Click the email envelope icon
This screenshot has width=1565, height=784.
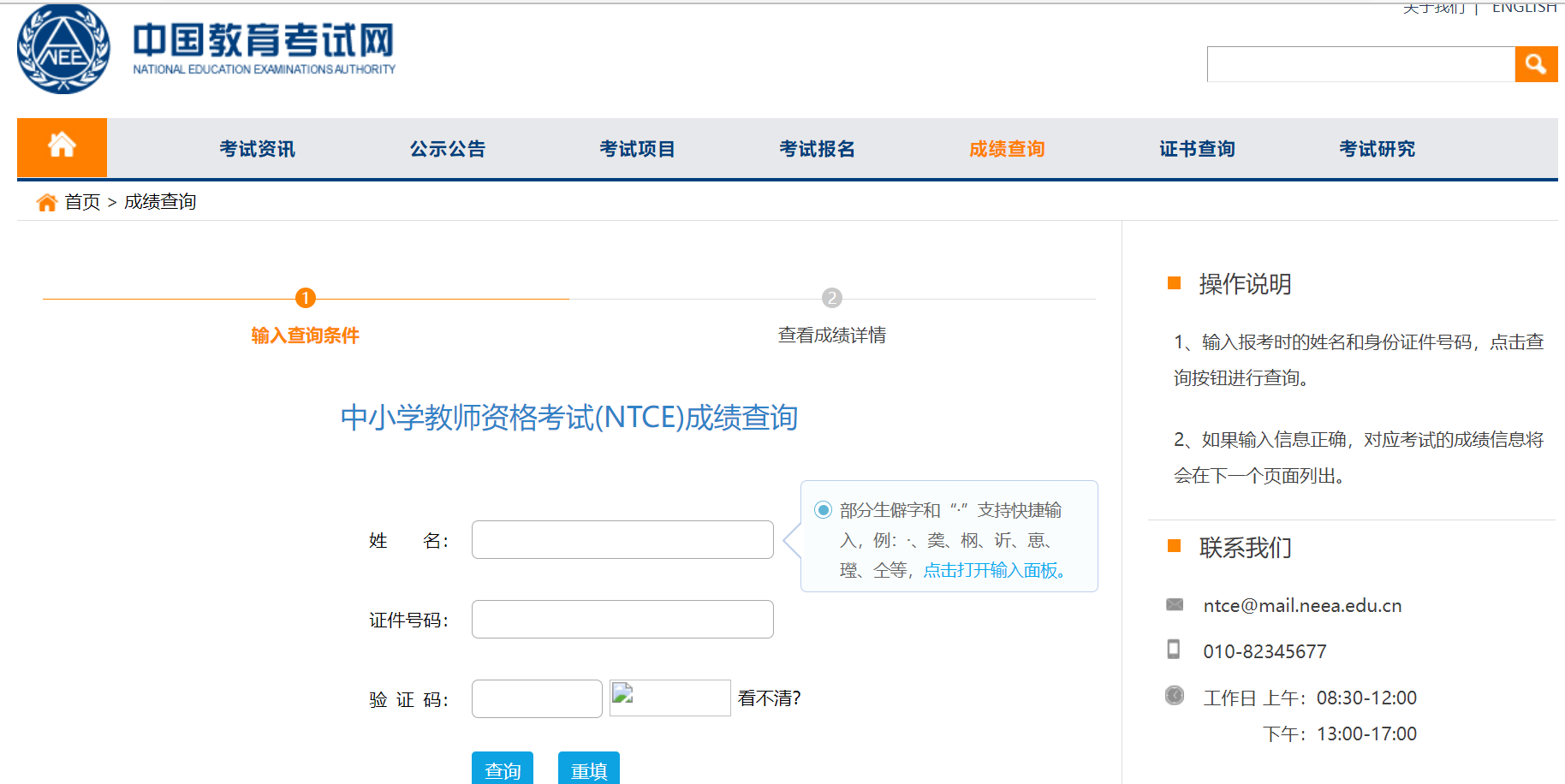(1174, 605)
